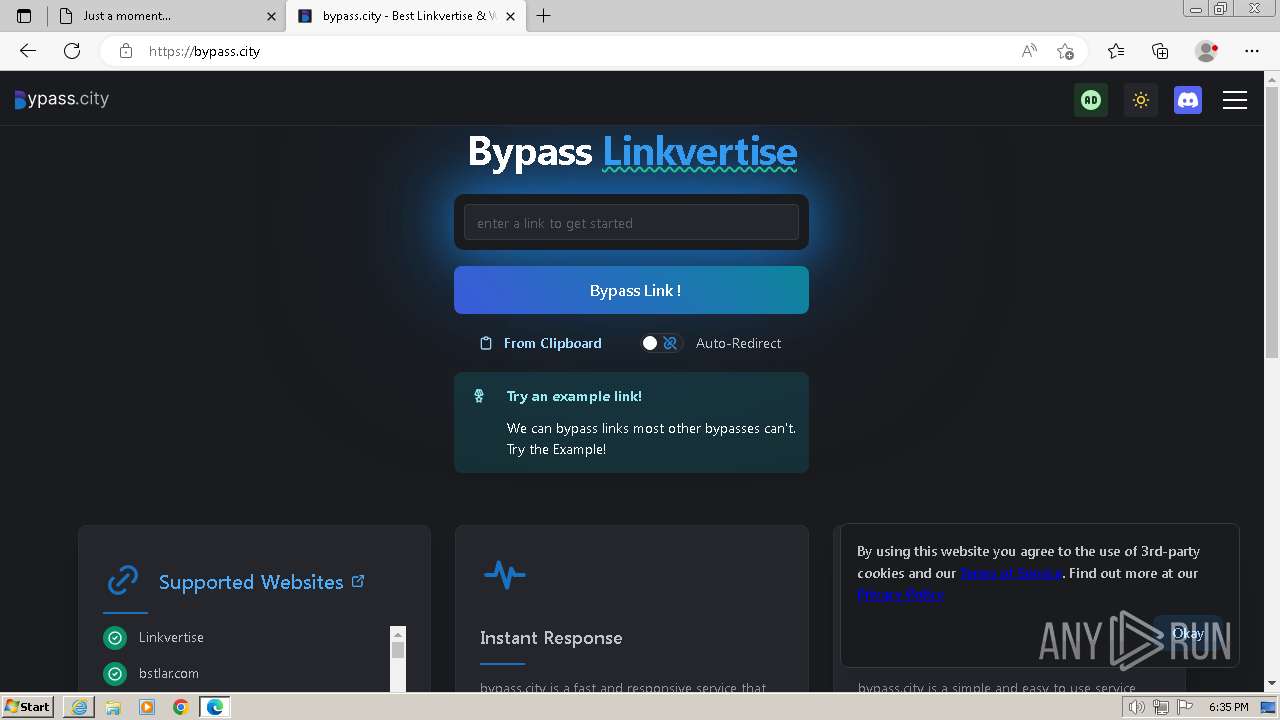Click the Supported Websites chain icon
This screenshot has width=1280, height=720.
pyautogui.click(x=123, y=580)
